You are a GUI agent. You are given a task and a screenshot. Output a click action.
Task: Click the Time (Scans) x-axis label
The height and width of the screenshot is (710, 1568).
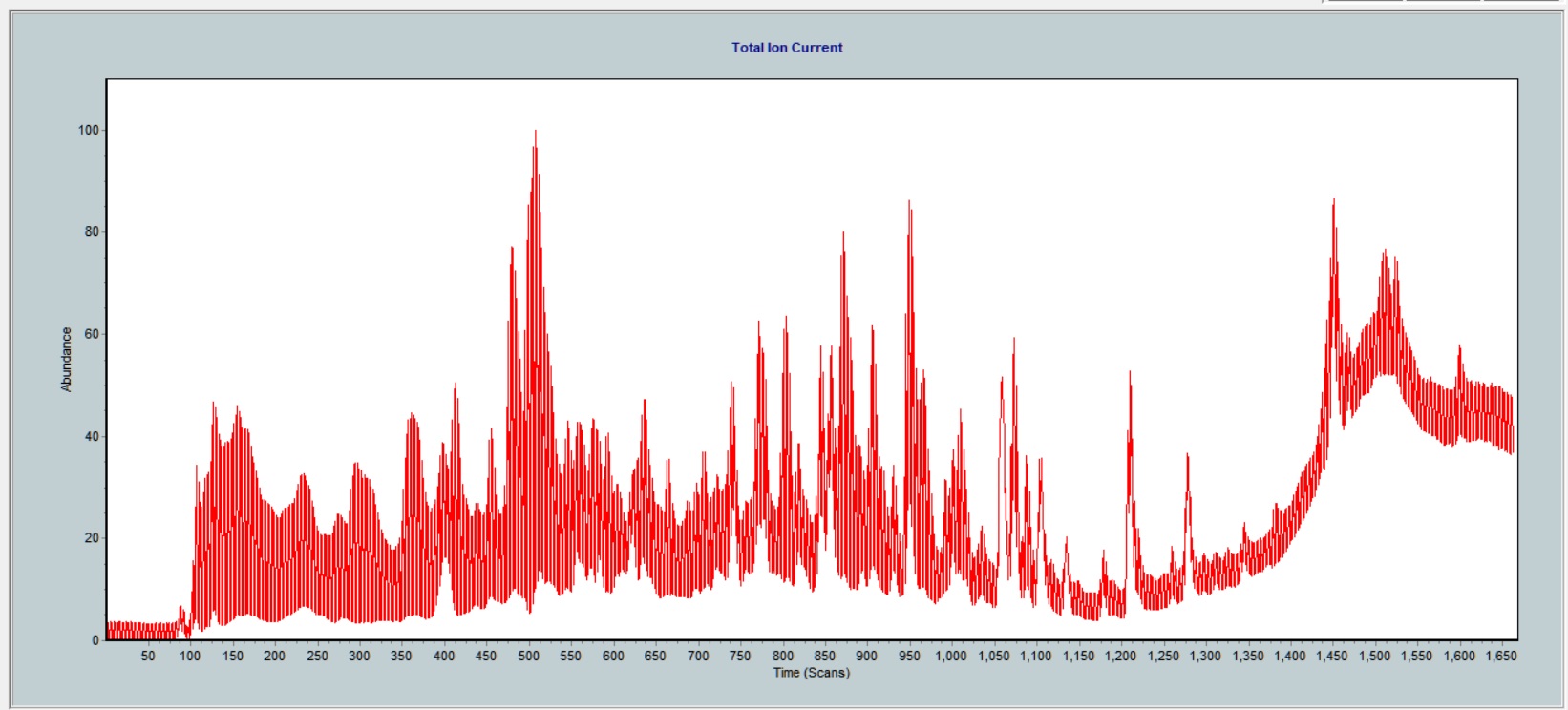[811, 673]
